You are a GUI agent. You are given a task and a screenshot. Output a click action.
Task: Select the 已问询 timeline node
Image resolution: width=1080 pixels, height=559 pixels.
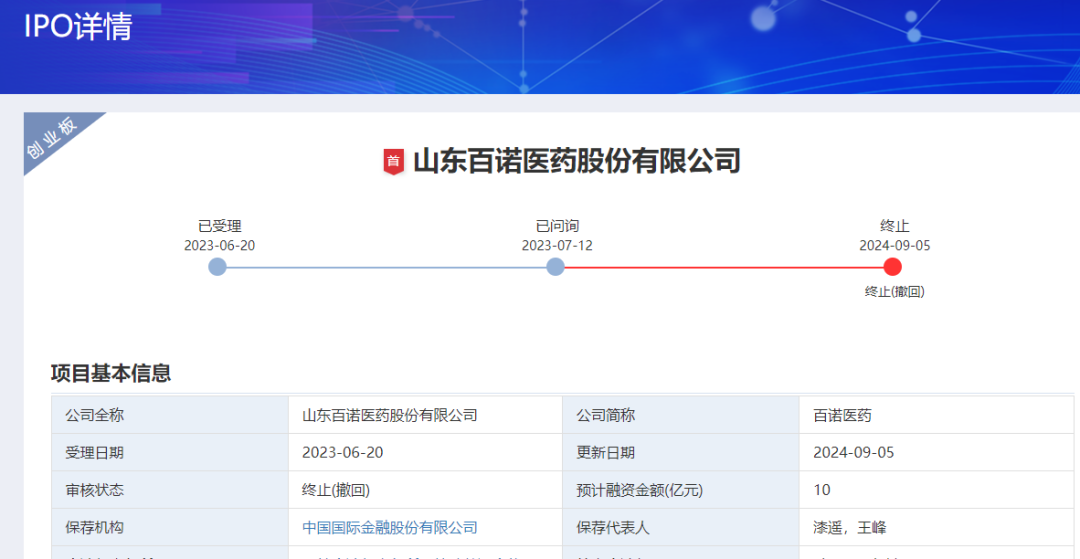tap(555, 267)
